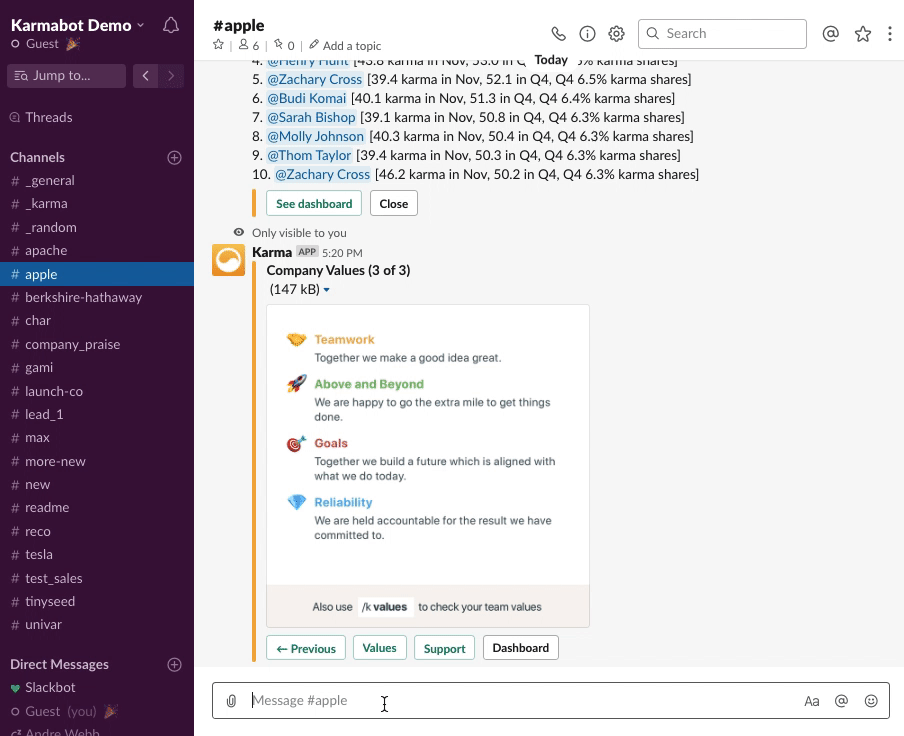Open channel settings gear
Image resolution: width=904 pixels, height=736 pixels.
616,33
